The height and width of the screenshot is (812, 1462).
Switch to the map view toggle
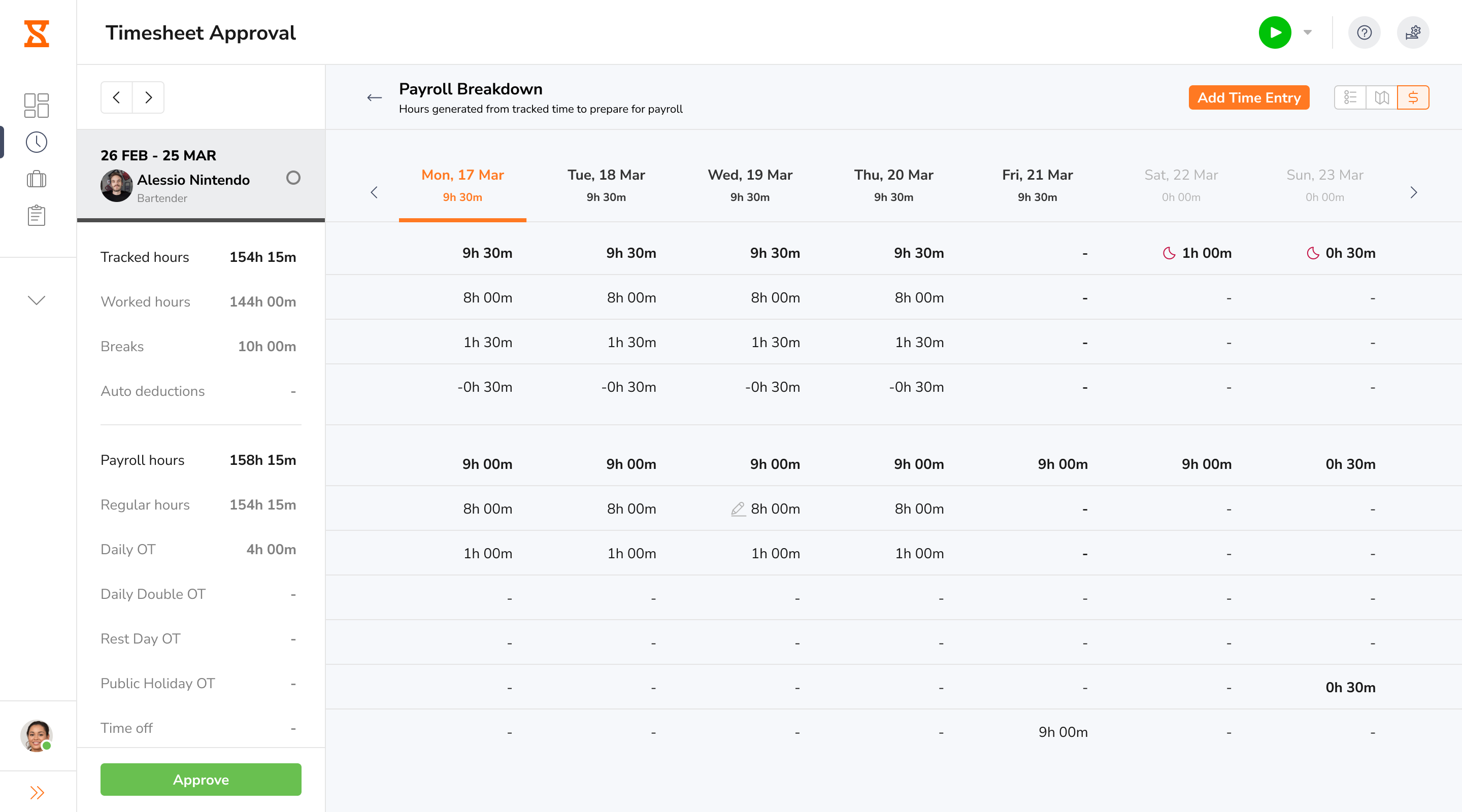(x=1381, y=97)
